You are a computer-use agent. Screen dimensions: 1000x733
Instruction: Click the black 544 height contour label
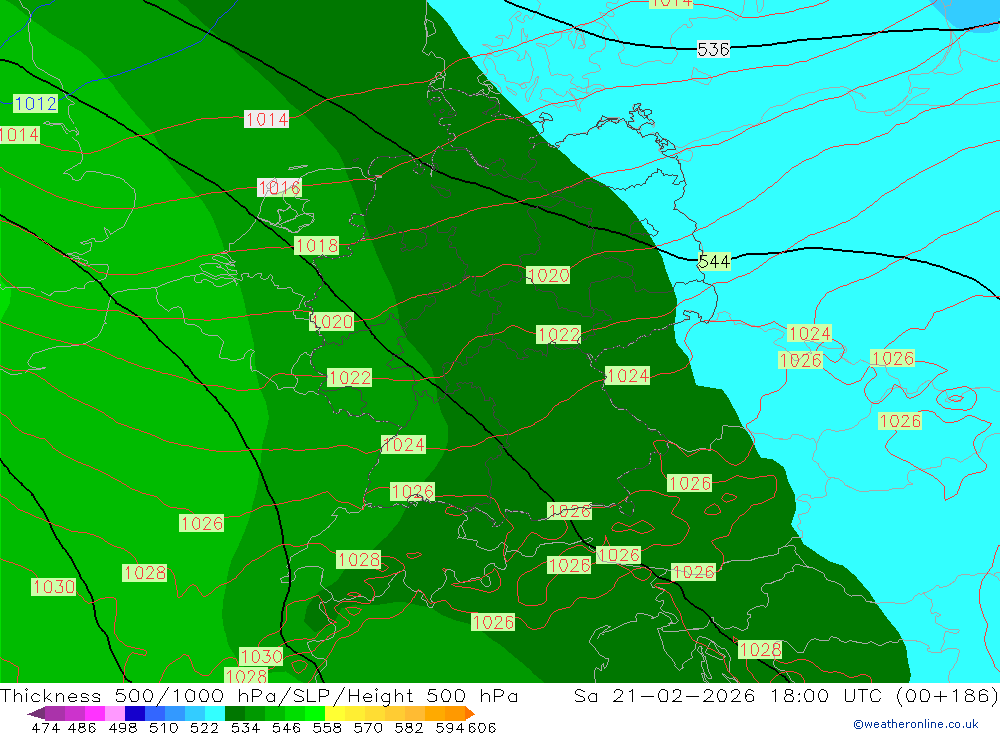(x=714, y=262)
